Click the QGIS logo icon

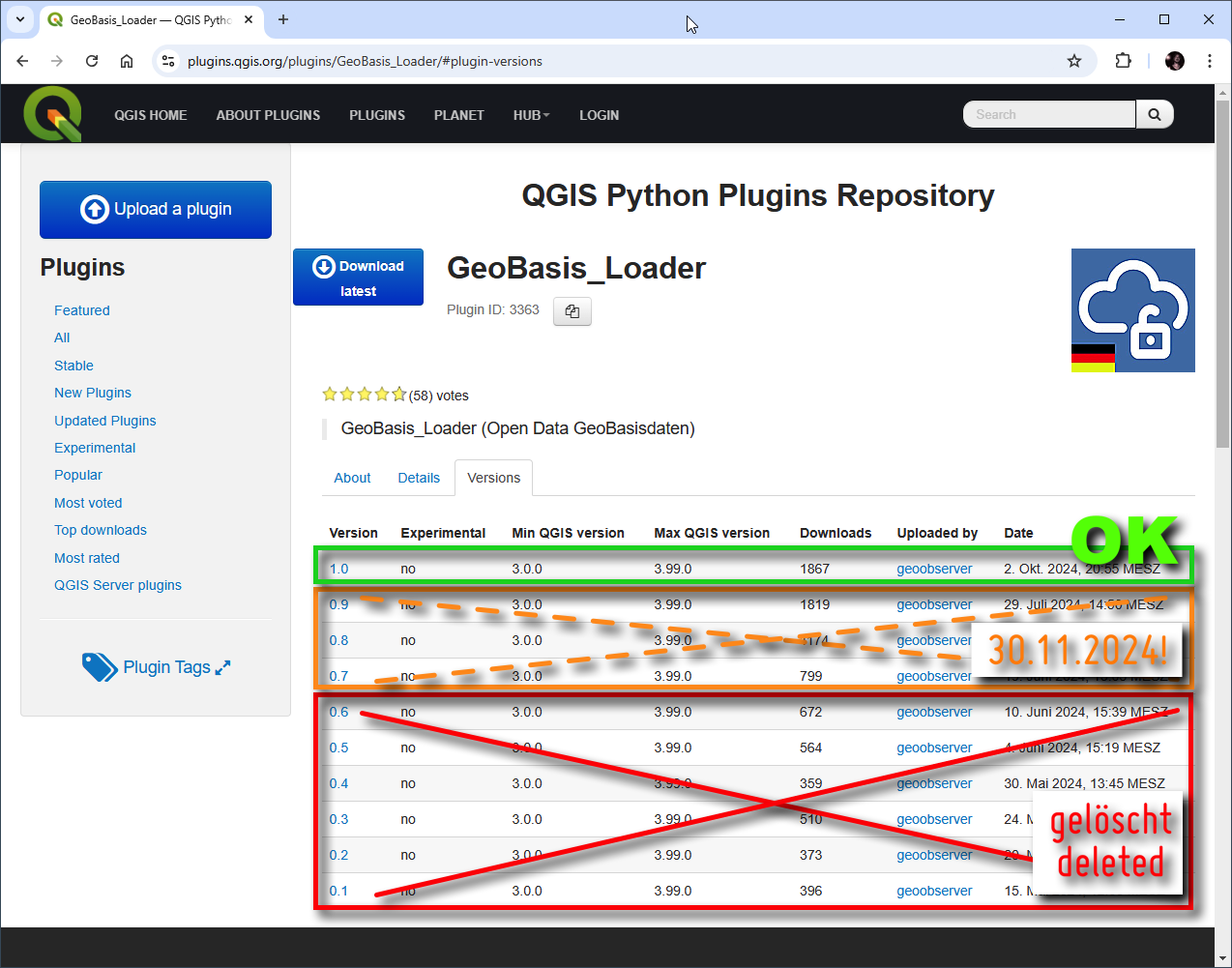coord(53,114)
